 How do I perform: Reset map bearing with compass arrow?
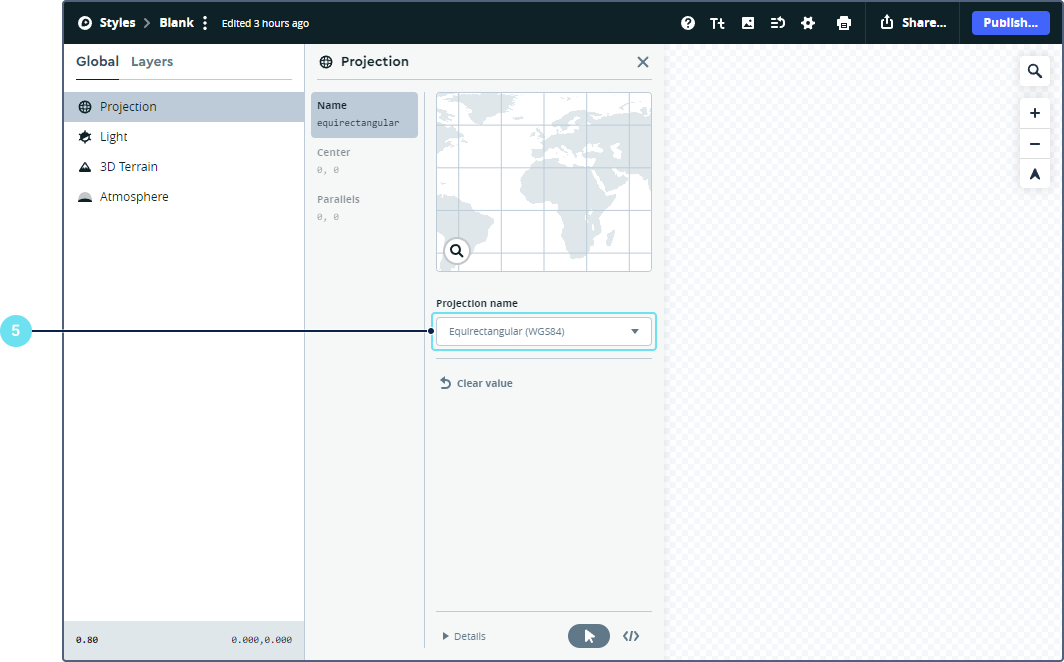pos(1035,174)
